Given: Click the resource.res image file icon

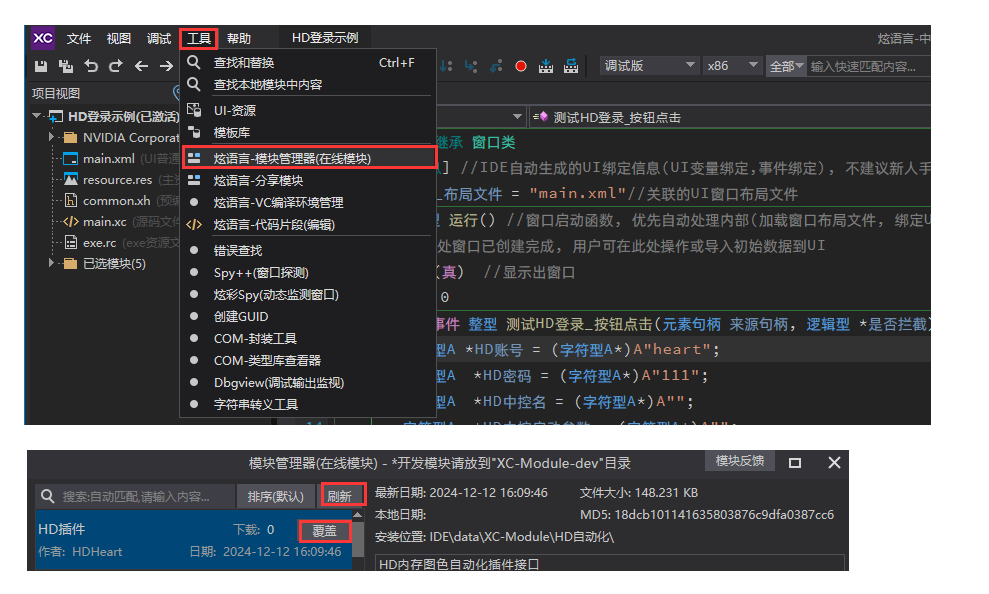Looking at the screenshot, I should click(x=71, y=180).
